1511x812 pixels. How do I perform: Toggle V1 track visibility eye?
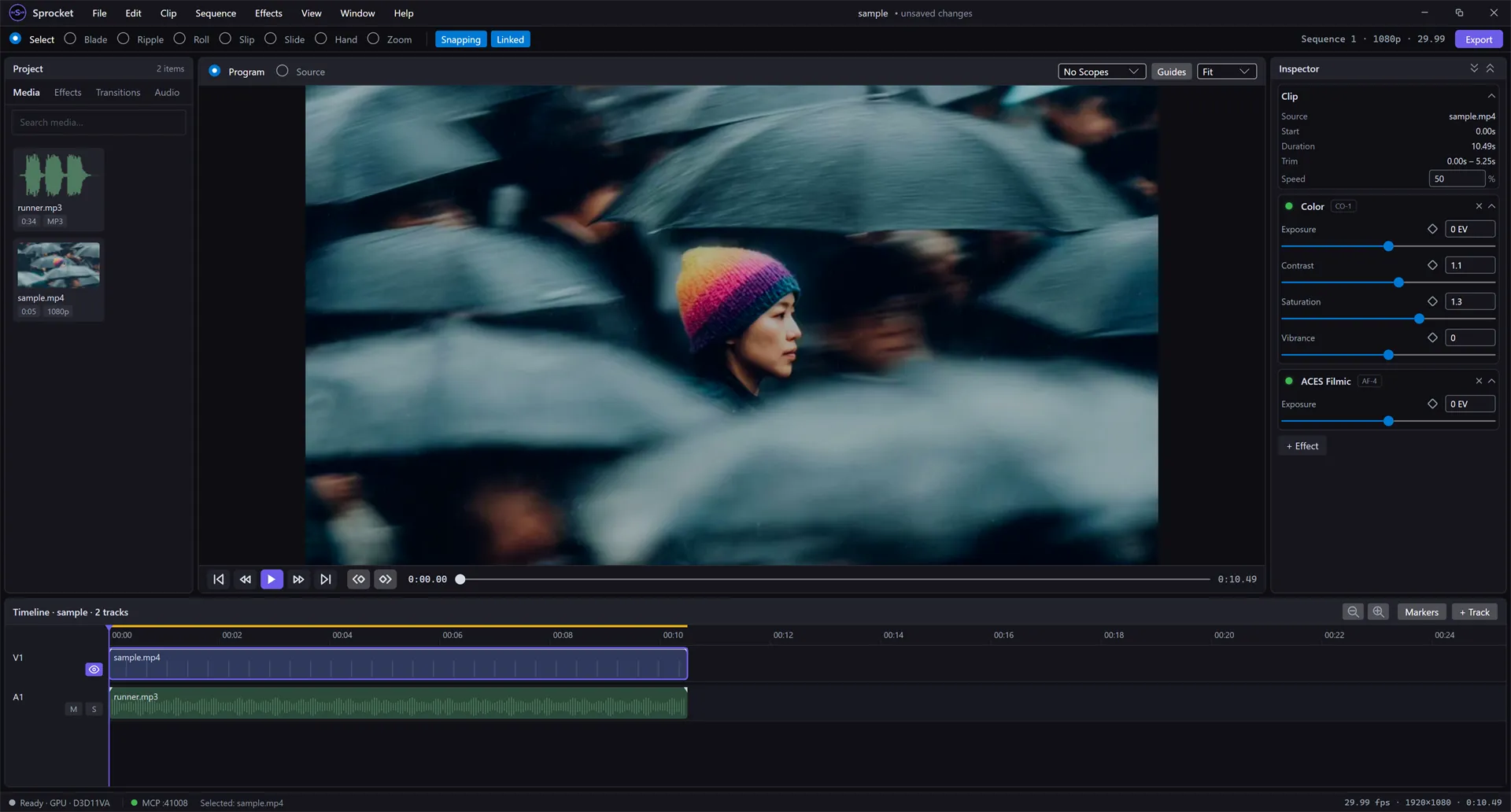point(94,670)
